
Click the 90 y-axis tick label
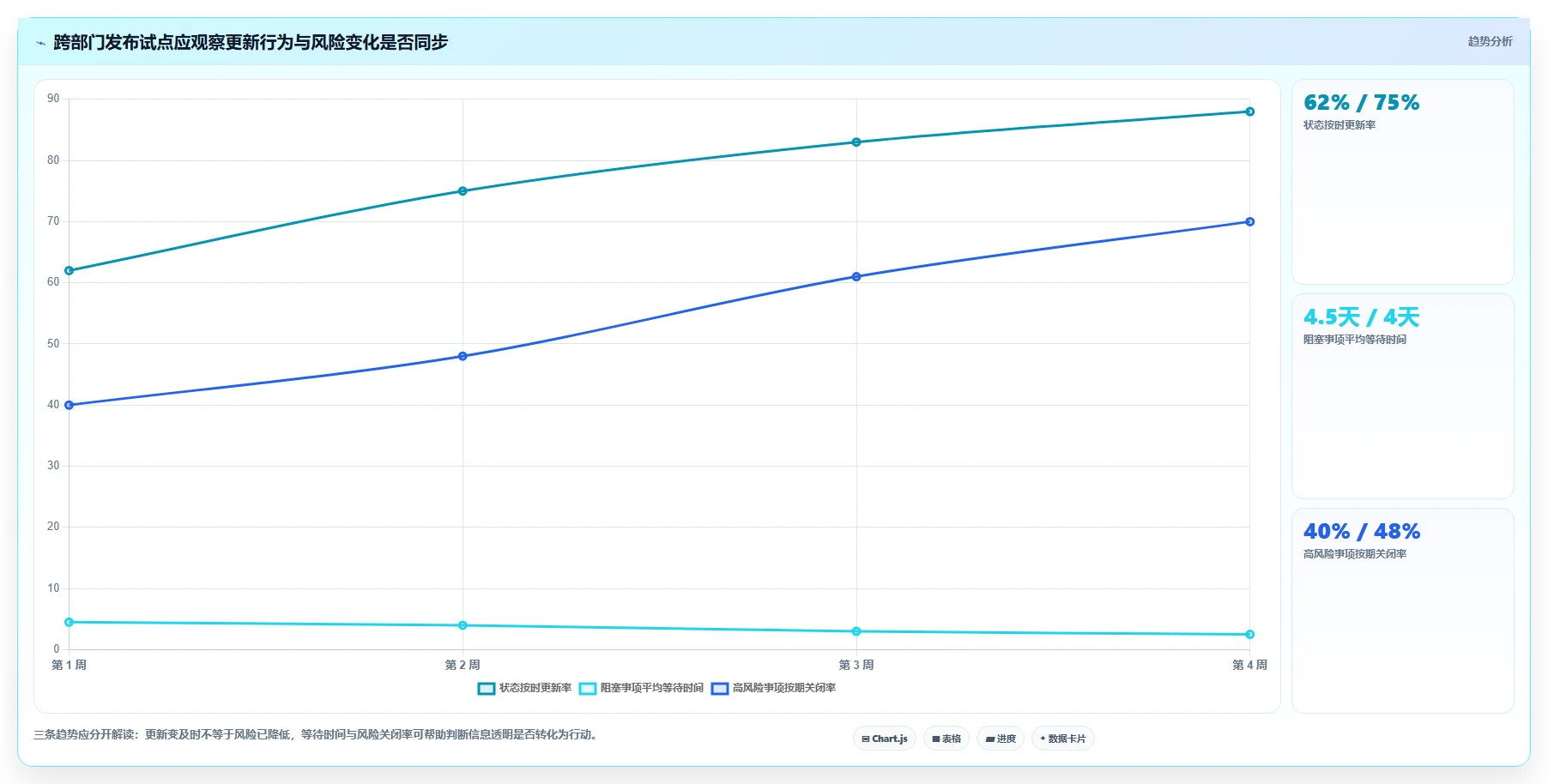coord(53,99)
